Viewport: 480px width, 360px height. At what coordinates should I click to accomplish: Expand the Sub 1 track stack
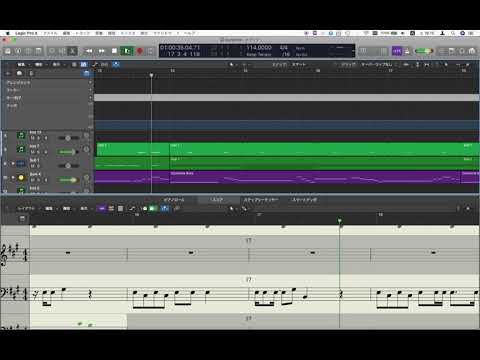13,163
